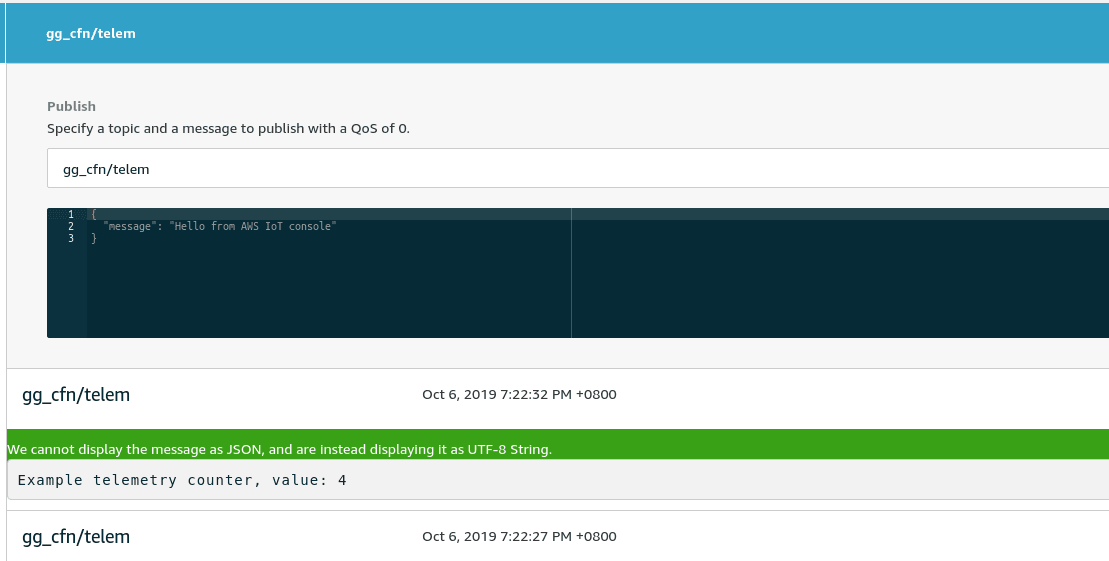Click the 7:22:27 PM message timestamp

tap(519, 537)
